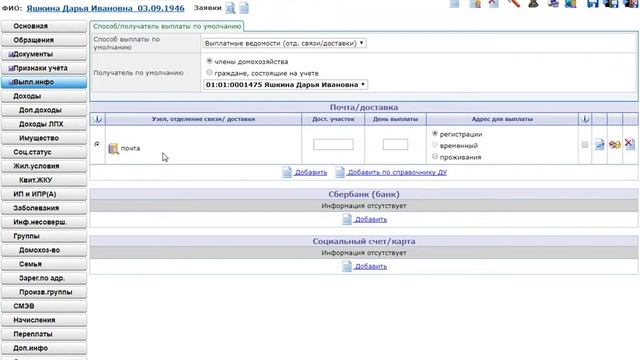
Task: Open Квит.ЖКУ section
Action: pos(44,180)
